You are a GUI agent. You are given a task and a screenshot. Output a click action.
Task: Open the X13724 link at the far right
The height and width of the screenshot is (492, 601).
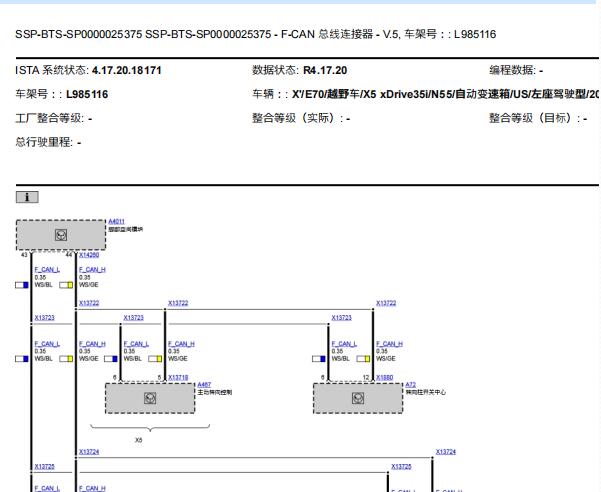click(x=446, y=452)
